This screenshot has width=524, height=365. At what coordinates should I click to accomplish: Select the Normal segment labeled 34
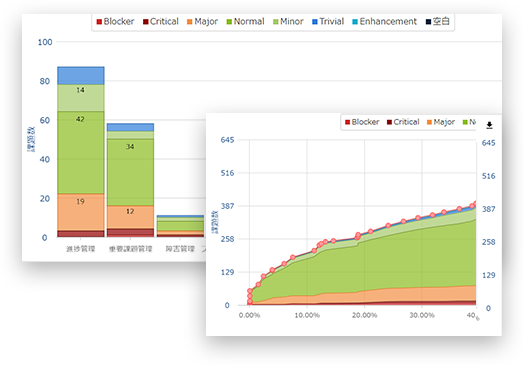tap(130, 172)
